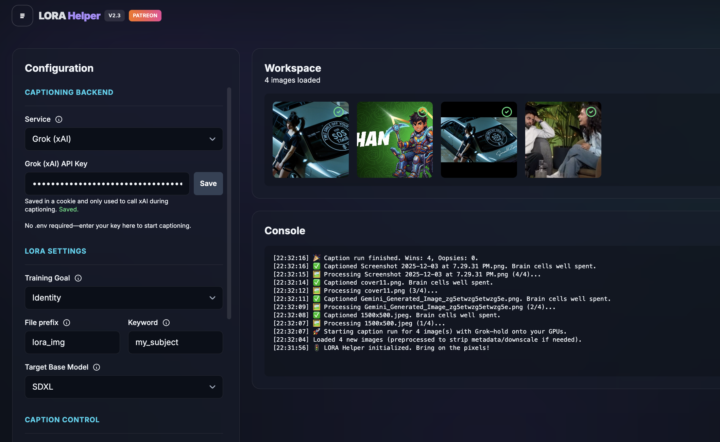Open the Target Base Model dropdown set to SDXL

[x=124, y=387]
